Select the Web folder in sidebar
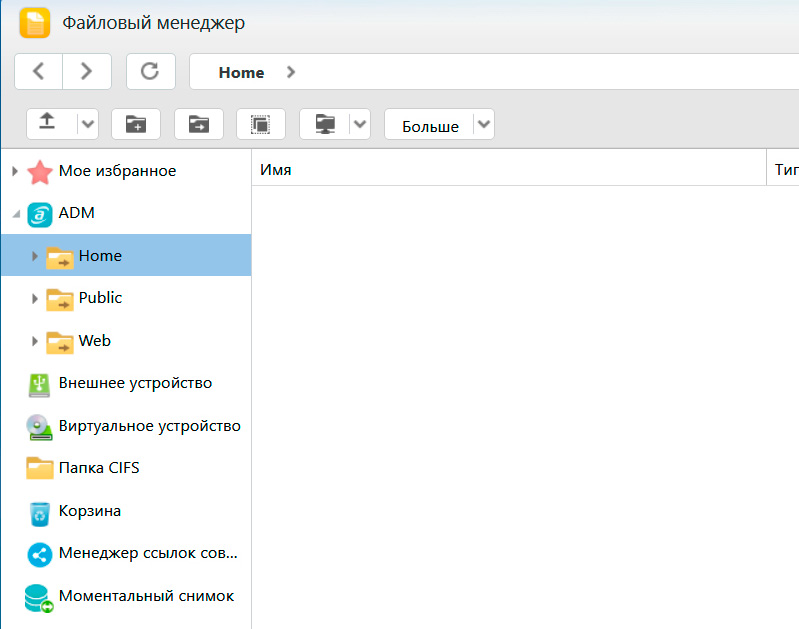 94,341
